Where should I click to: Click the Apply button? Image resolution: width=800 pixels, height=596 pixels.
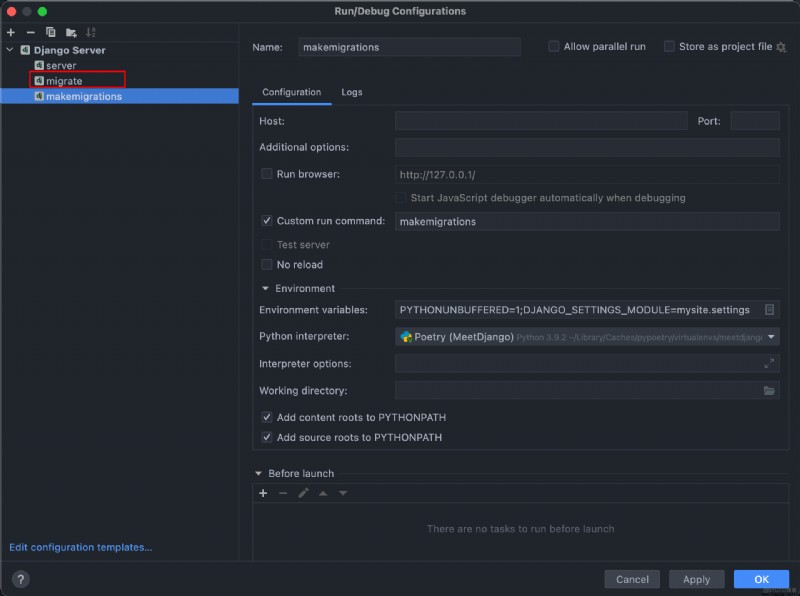point(696,579)
